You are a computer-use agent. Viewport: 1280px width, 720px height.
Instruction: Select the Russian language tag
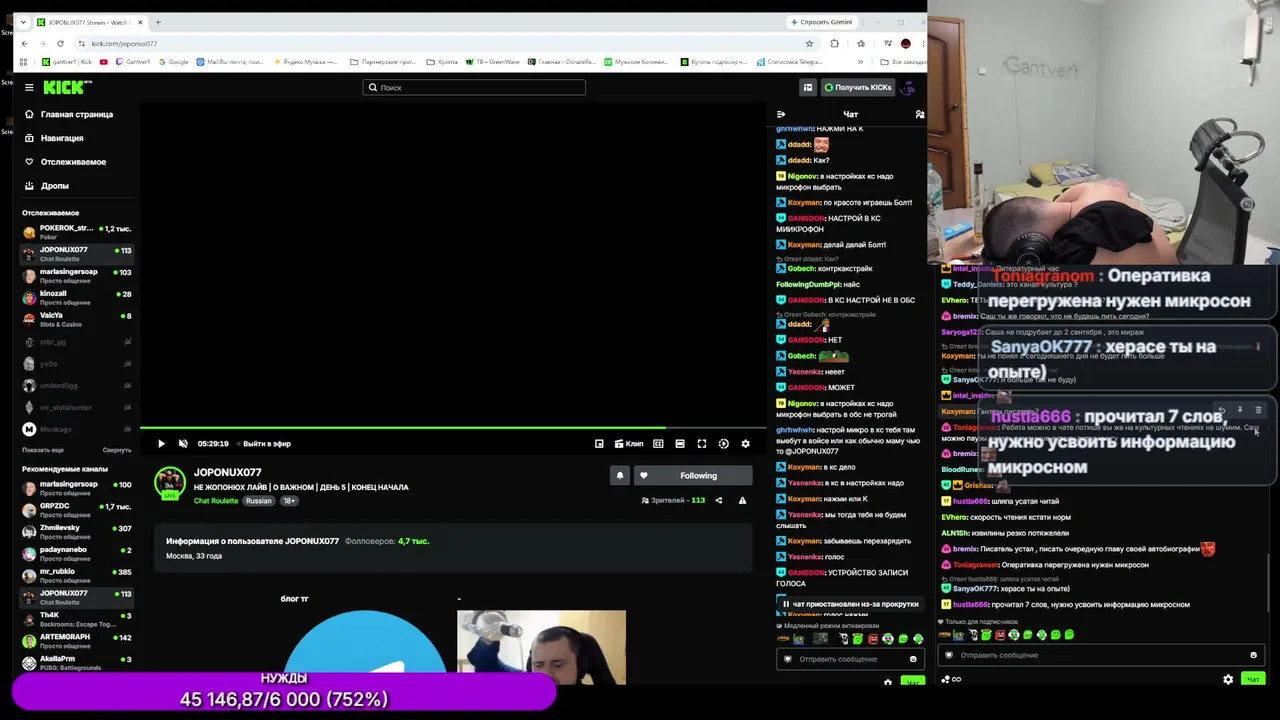(259, 501)
